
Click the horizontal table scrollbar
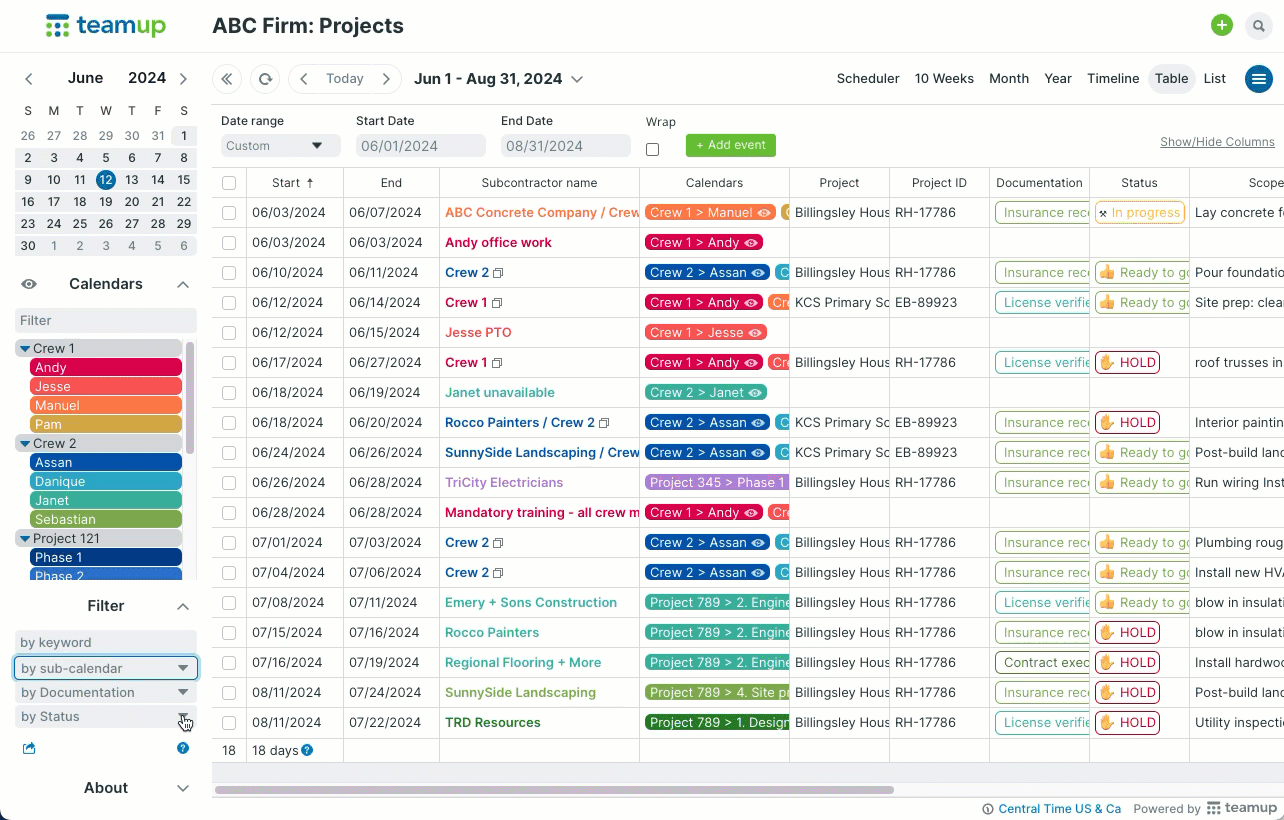tap(554, 790)
